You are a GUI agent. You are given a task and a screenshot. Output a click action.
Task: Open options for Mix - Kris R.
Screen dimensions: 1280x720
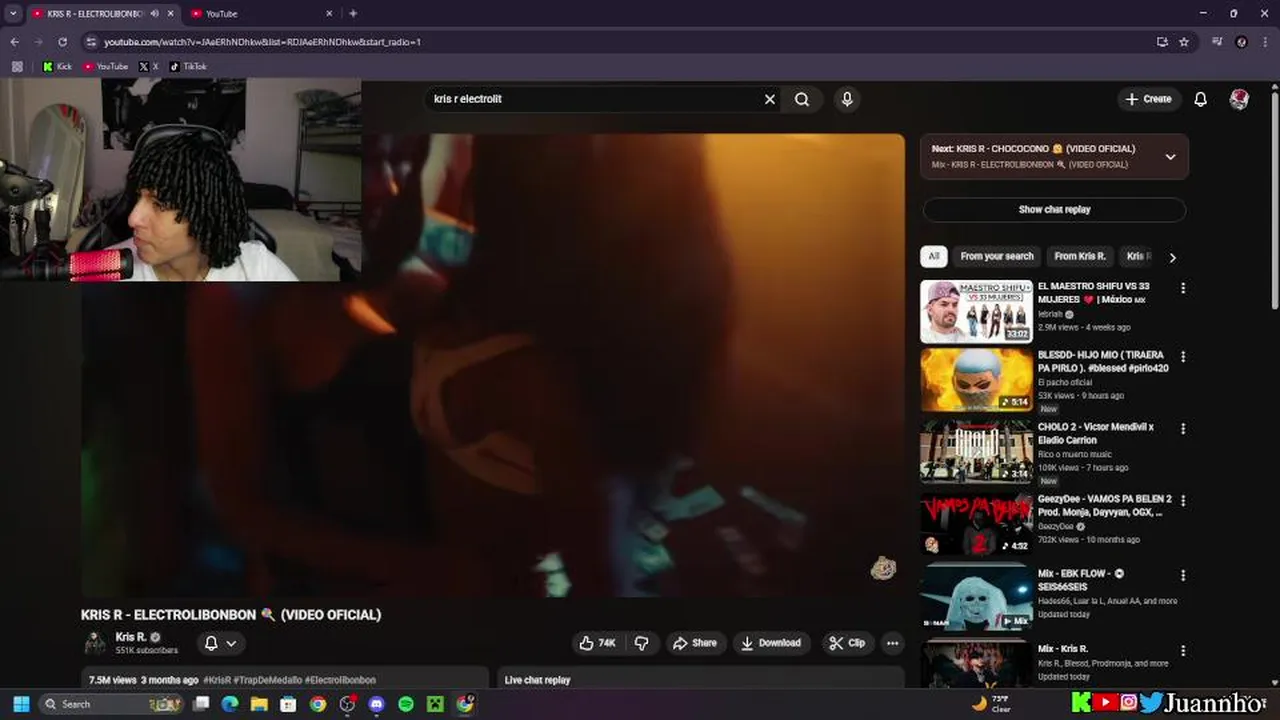pos(1183,650)
